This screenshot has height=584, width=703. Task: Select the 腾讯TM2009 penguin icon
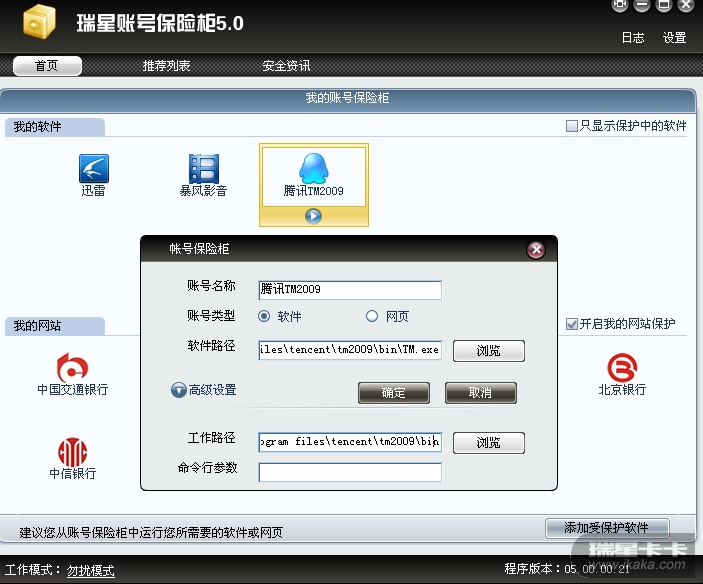313,169
